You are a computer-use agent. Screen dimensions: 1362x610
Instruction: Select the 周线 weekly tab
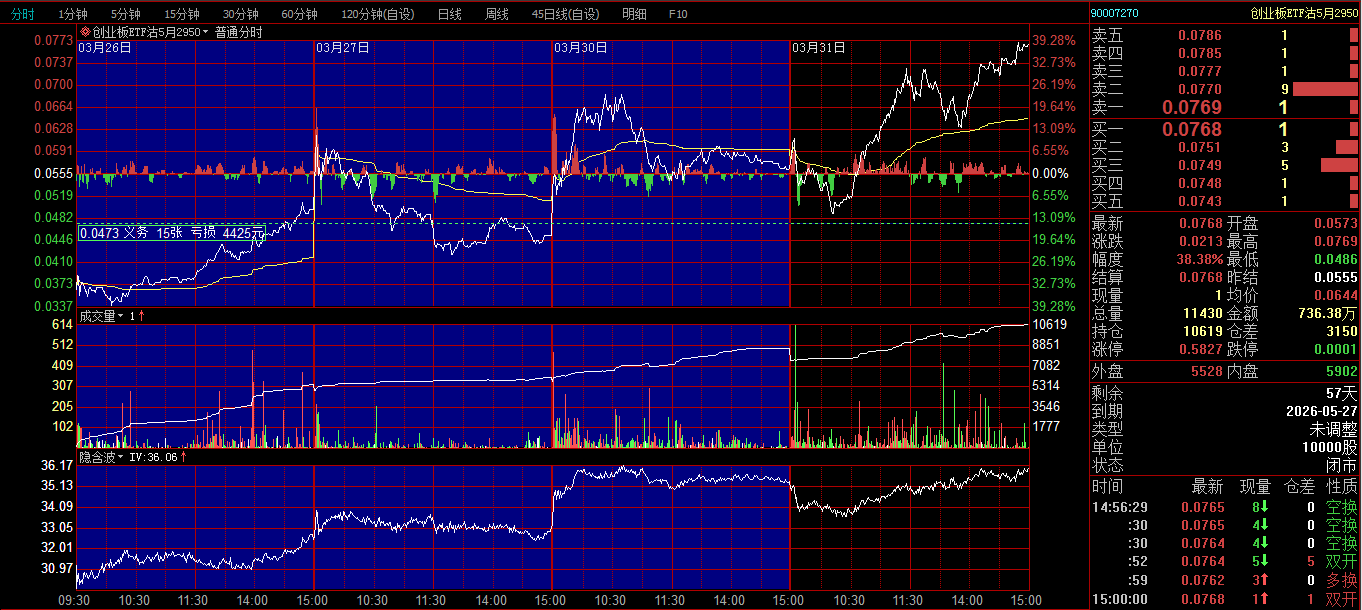tap(497, 14)
